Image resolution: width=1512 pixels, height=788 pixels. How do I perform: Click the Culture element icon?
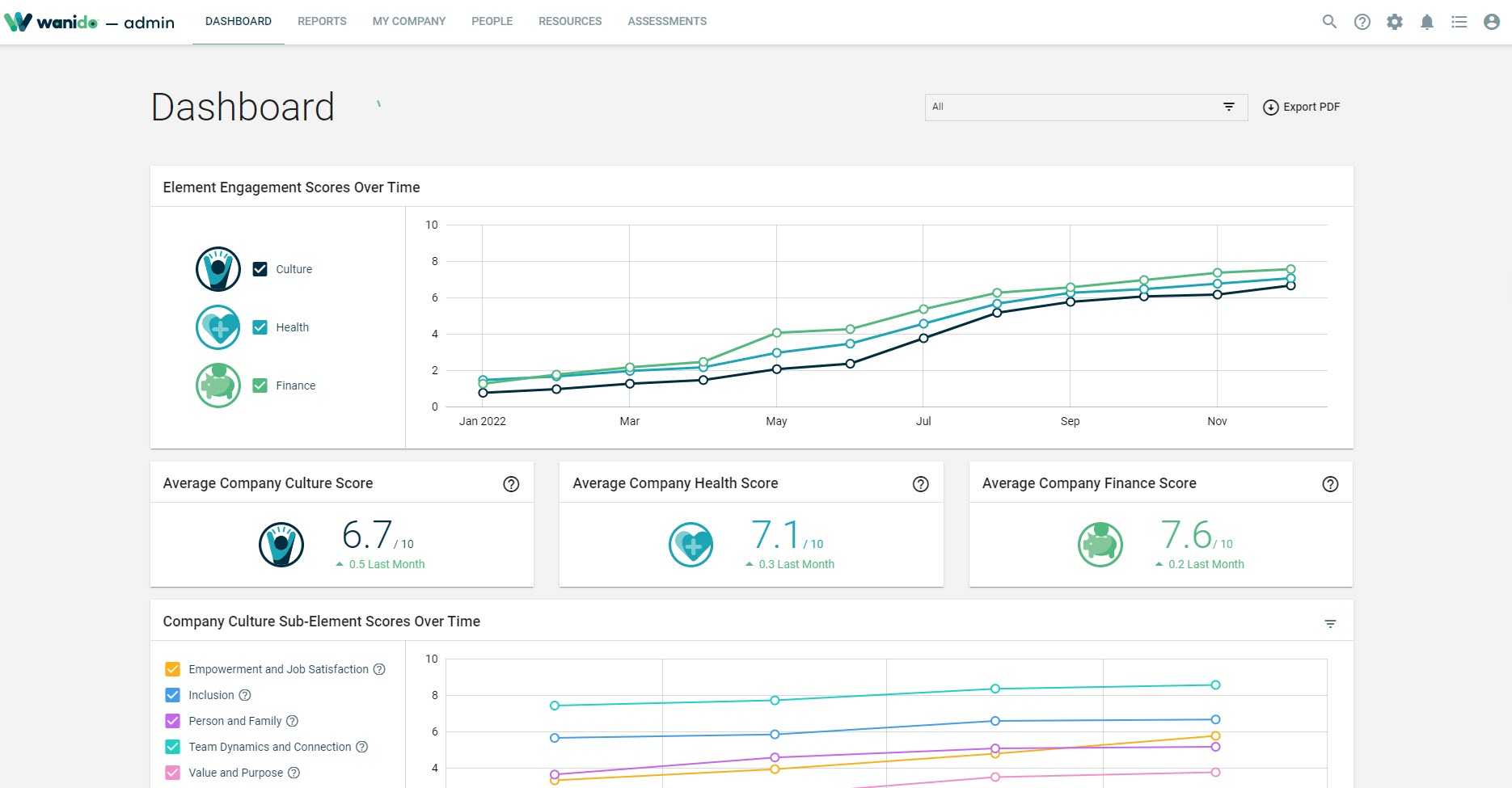pos(217,268)
